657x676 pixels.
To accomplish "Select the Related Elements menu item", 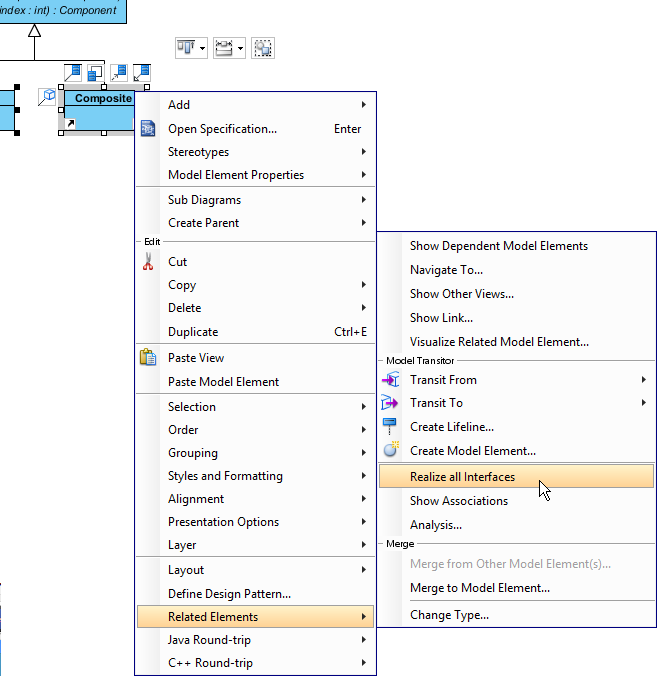I will click(255, 617).
